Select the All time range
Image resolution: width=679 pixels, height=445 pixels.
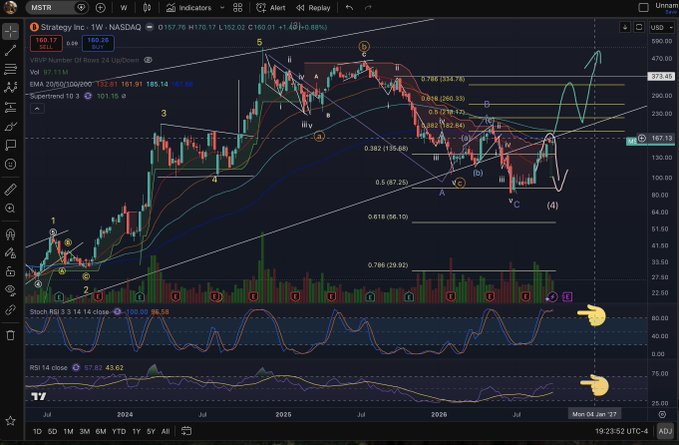[165, 431]
